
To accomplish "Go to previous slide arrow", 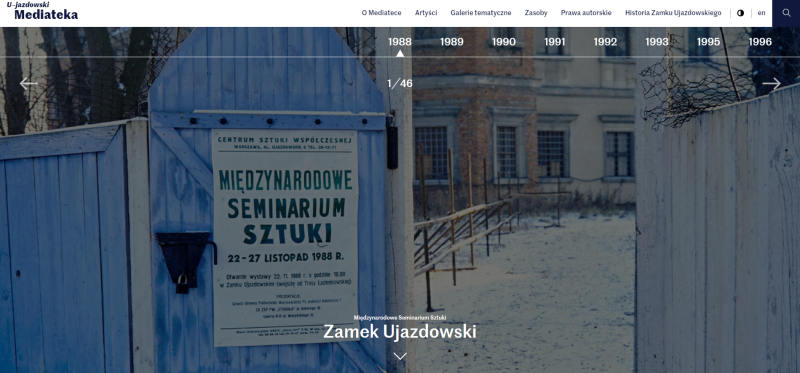I will (29, 84).
